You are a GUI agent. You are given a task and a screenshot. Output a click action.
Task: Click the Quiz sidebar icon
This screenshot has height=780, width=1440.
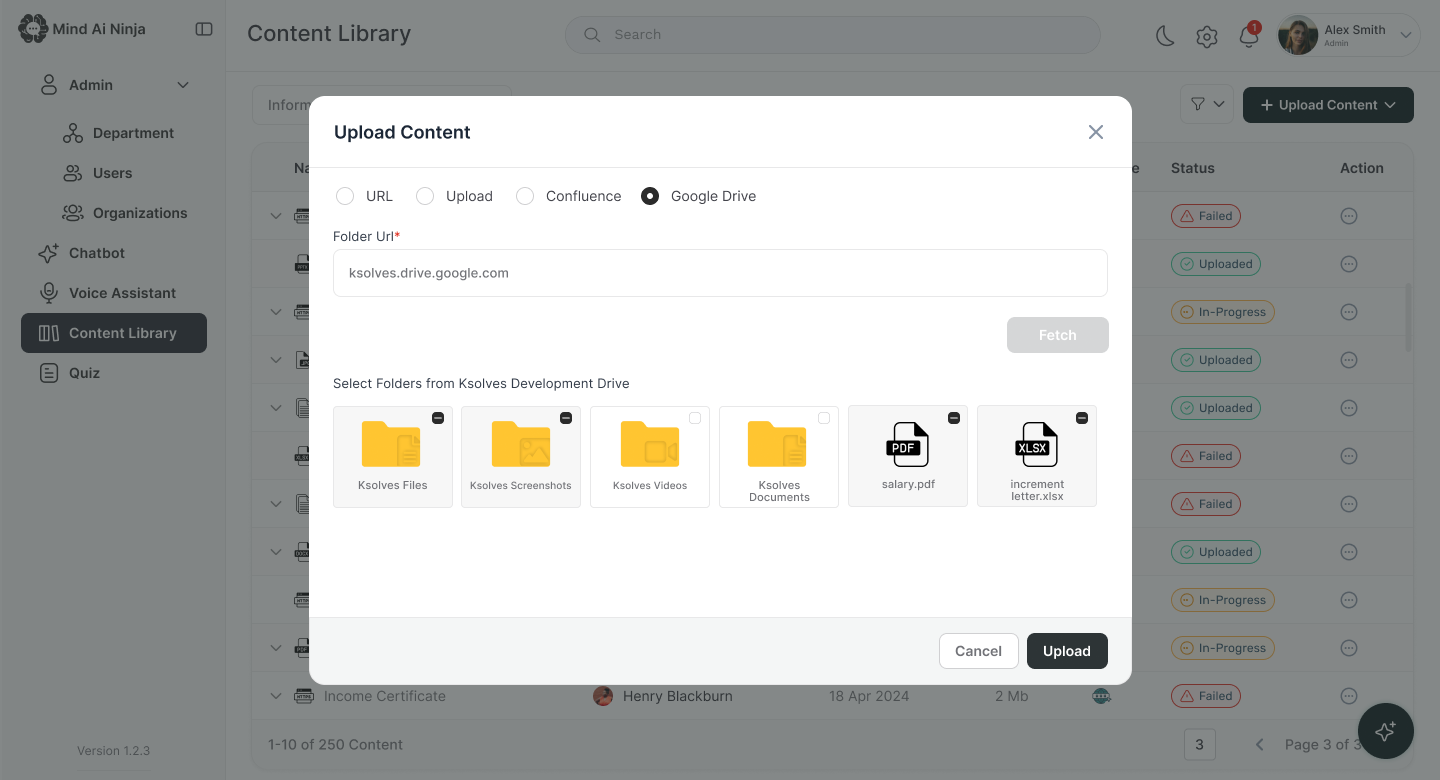[48, 373]
